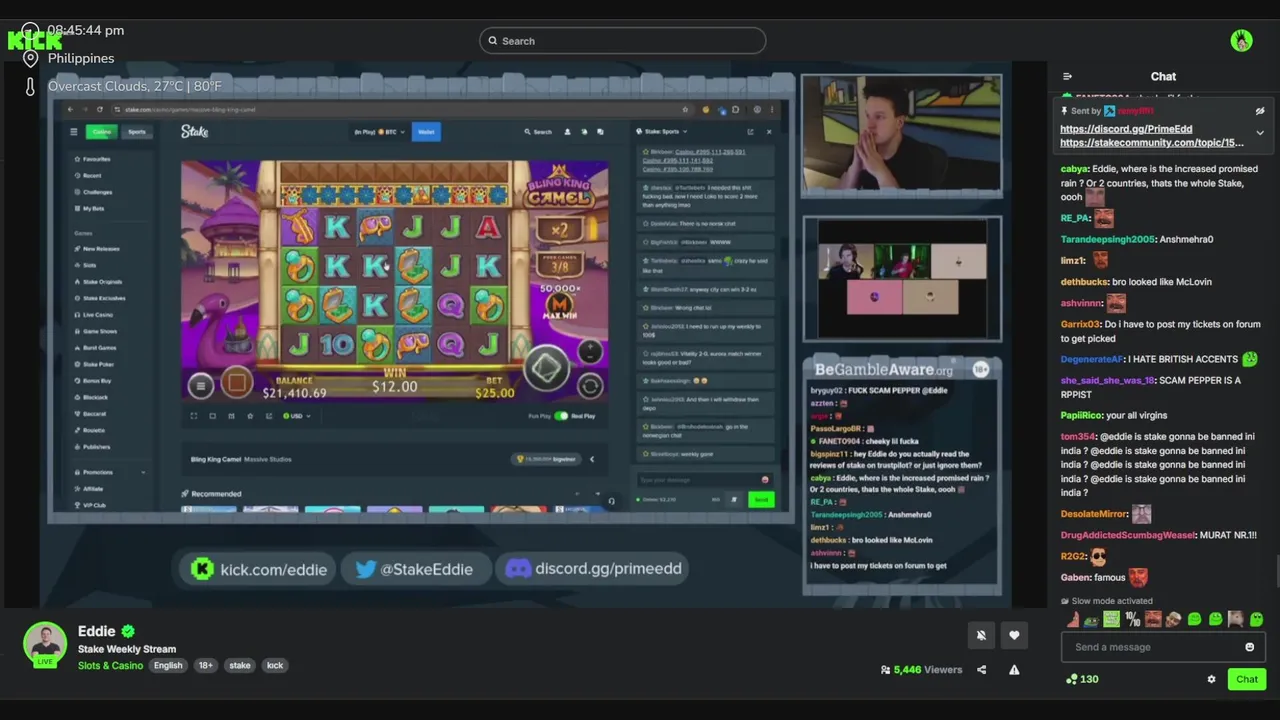Click blue Wallet button in Stake window
This screenshot has height=720, width=1280.
coord(426,132)
